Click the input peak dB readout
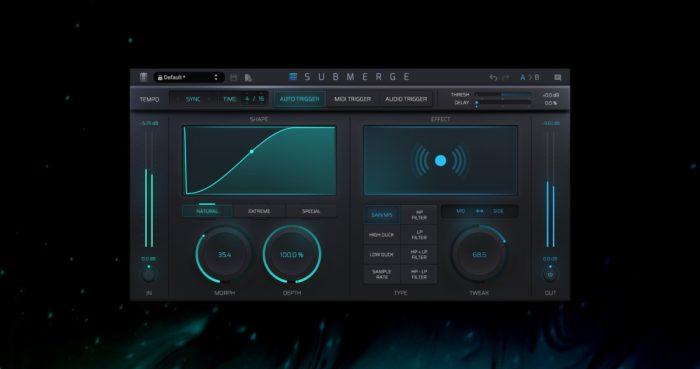 [x=149, y=123]
